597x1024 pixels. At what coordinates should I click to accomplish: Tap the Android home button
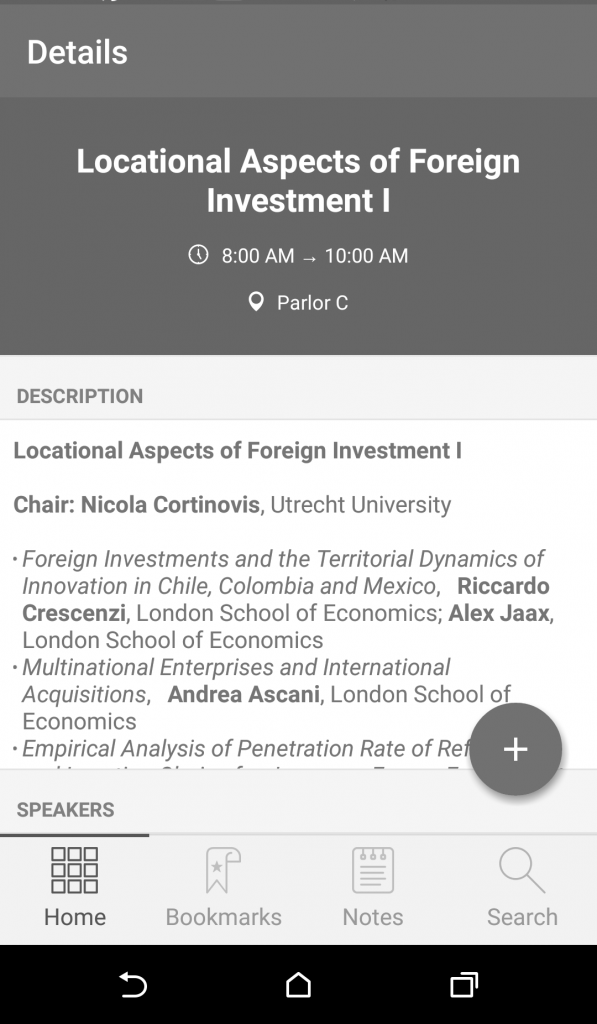tap(298, 985)
